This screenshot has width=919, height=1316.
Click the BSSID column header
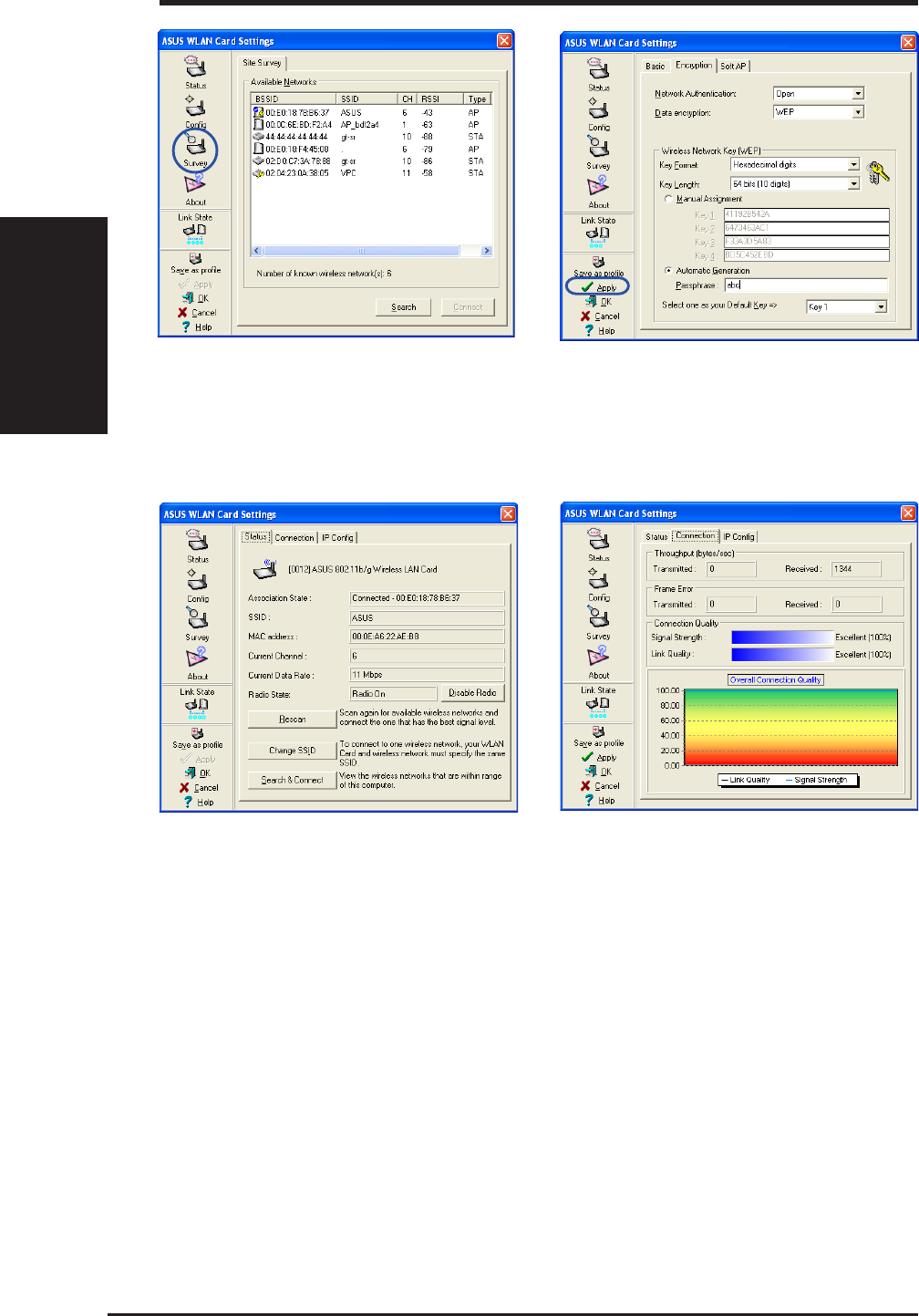(294, 98)
